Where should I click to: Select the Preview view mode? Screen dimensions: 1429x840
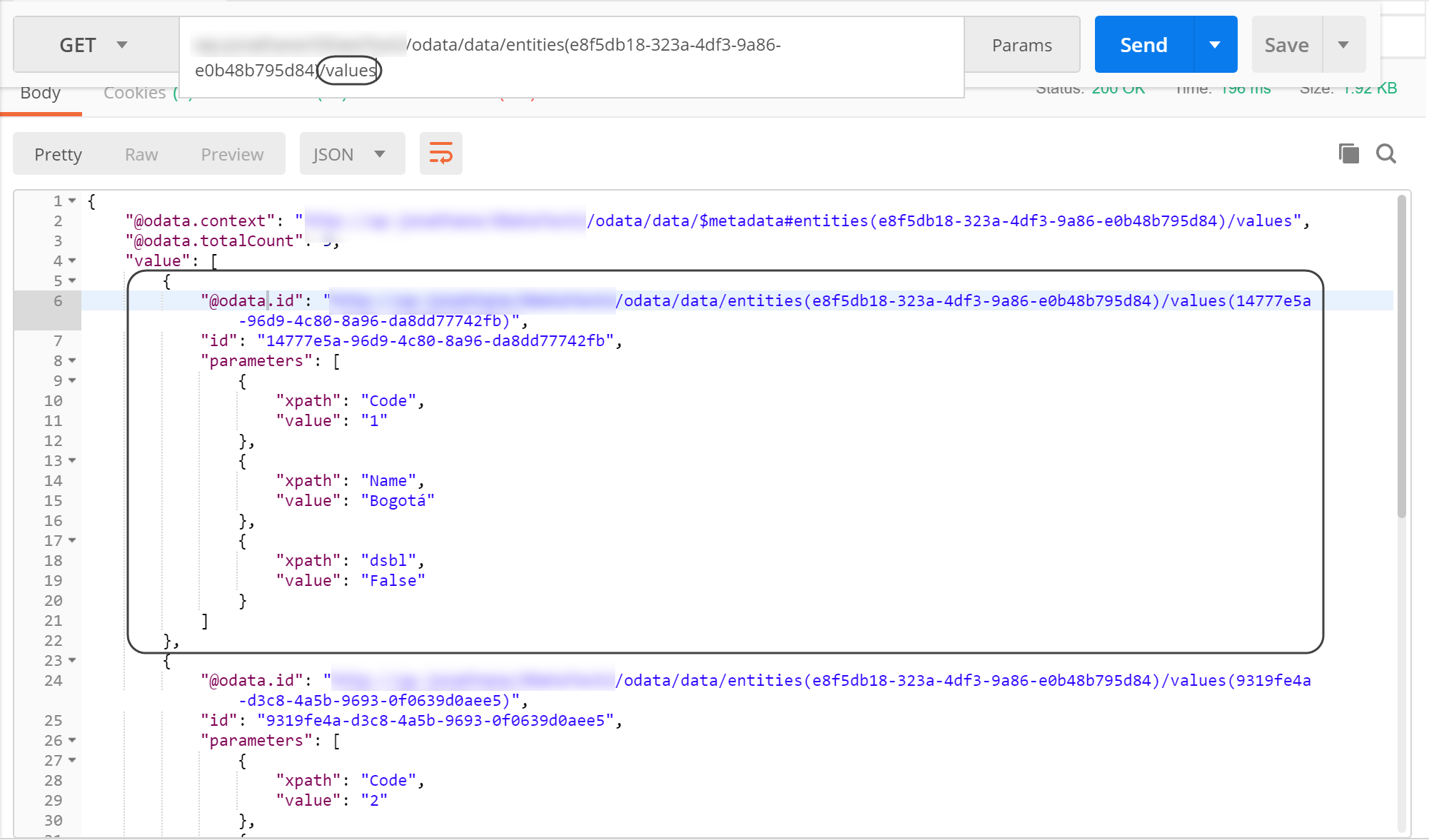232,154
